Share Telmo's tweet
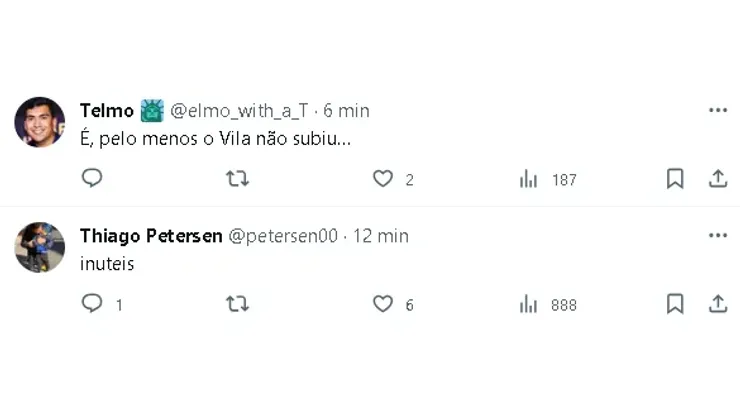Image resolution: width=740 pixels, height=416 pixels. point(718,179)
